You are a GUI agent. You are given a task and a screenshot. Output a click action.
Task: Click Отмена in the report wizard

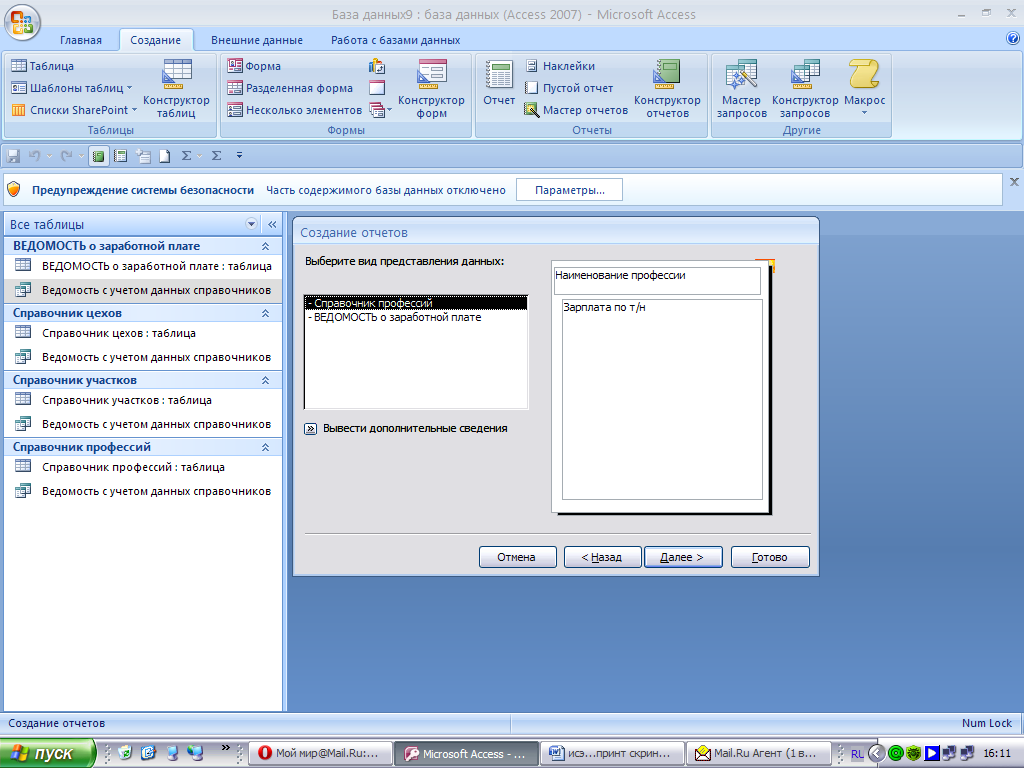pos(517,557)
